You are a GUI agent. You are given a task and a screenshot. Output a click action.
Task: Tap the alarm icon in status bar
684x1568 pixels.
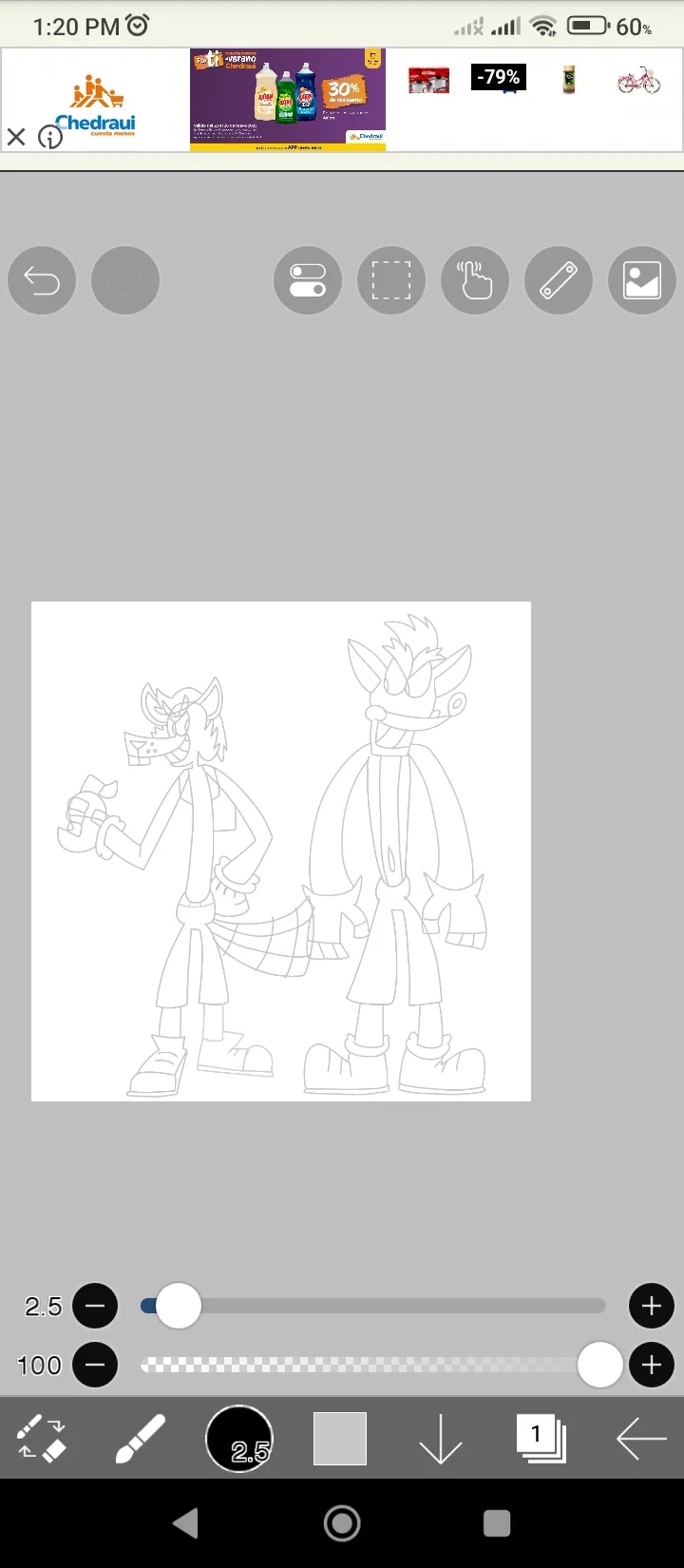pos(139,26)
